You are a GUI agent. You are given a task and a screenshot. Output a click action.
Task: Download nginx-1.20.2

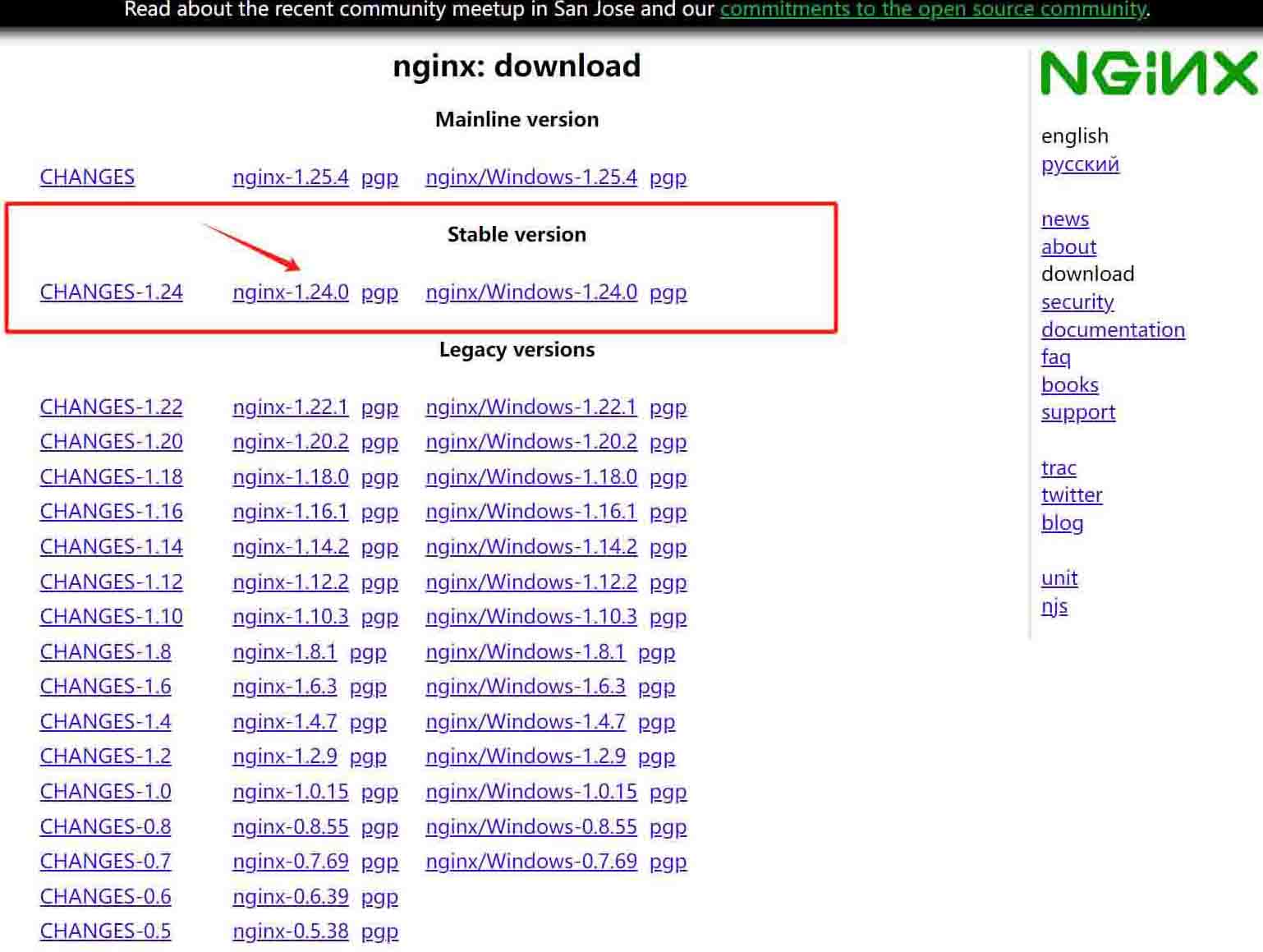point(291,442)
